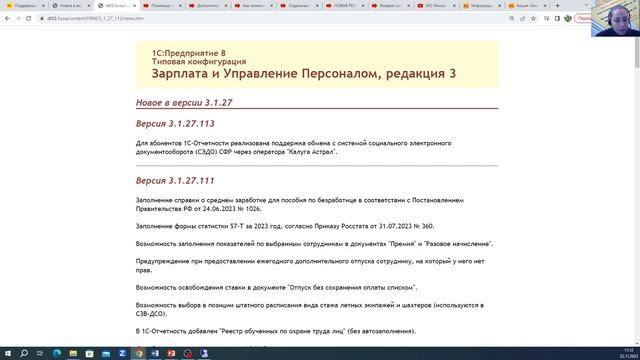
Task: Close the 'Новое в...' tab
Action: pos(89,6)
